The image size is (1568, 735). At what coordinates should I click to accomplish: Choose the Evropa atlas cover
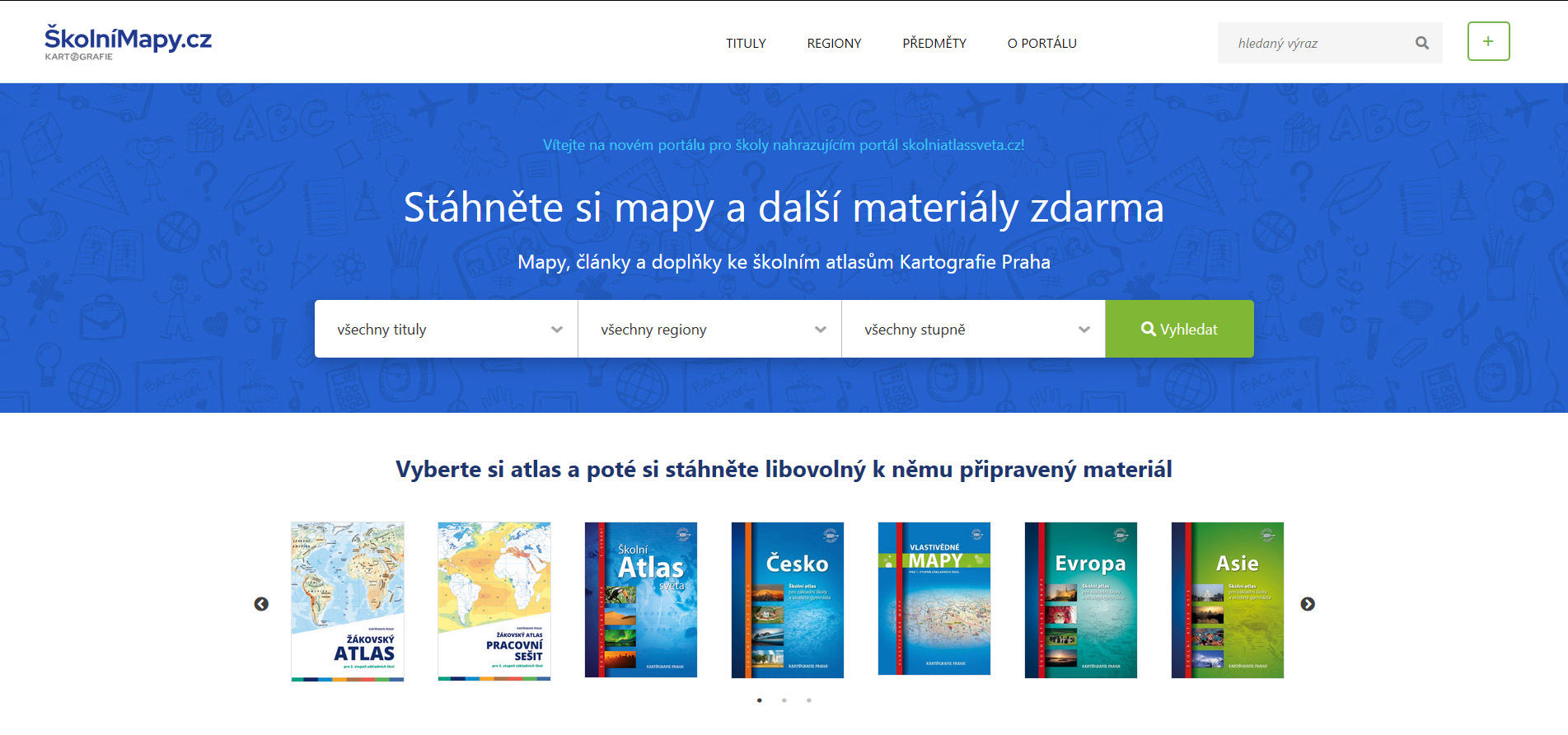click(x=1080, y=600)
